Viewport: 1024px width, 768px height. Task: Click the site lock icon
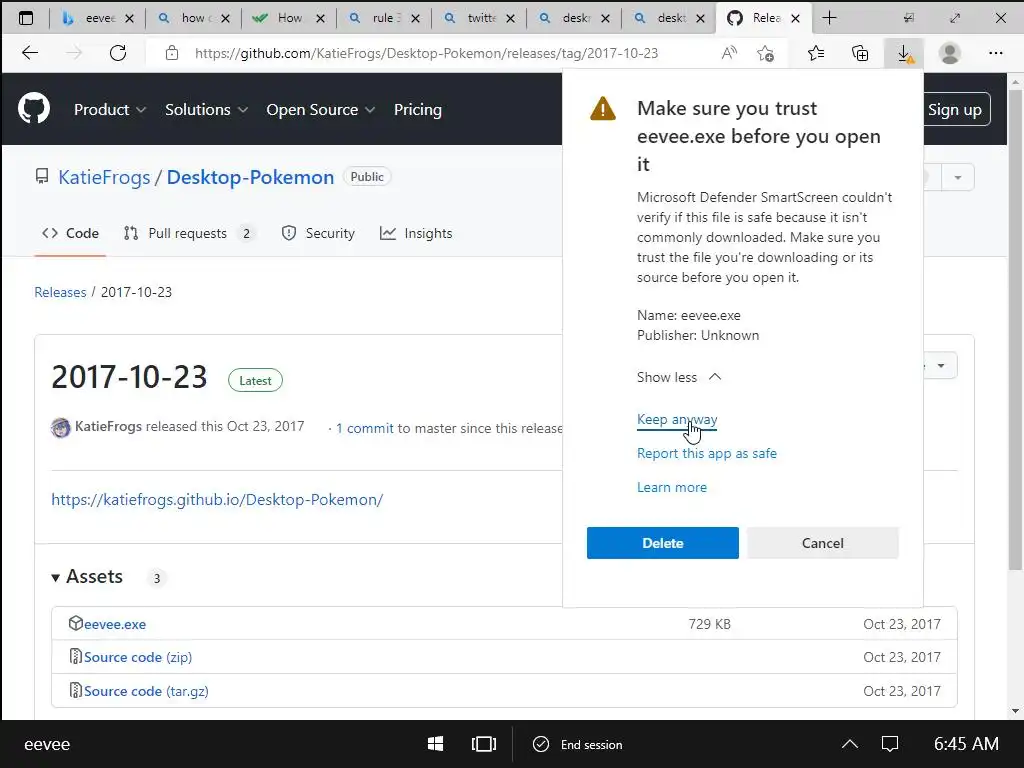point(172,53)
